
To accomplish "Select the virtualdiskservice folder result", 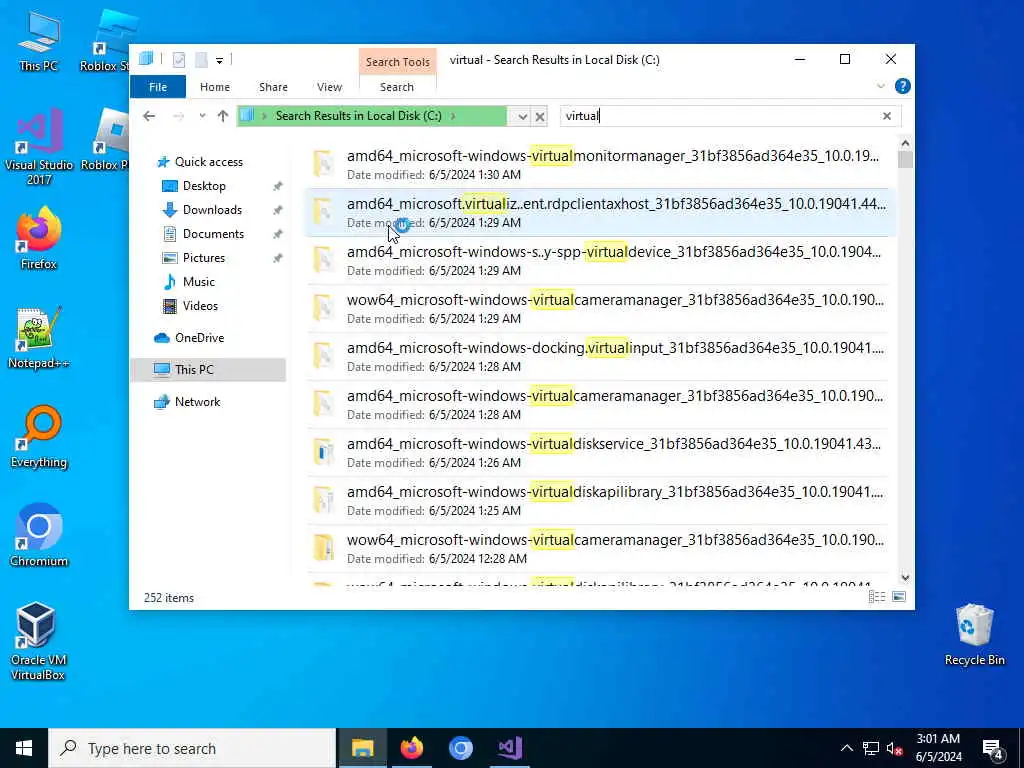I will [598, 453].
